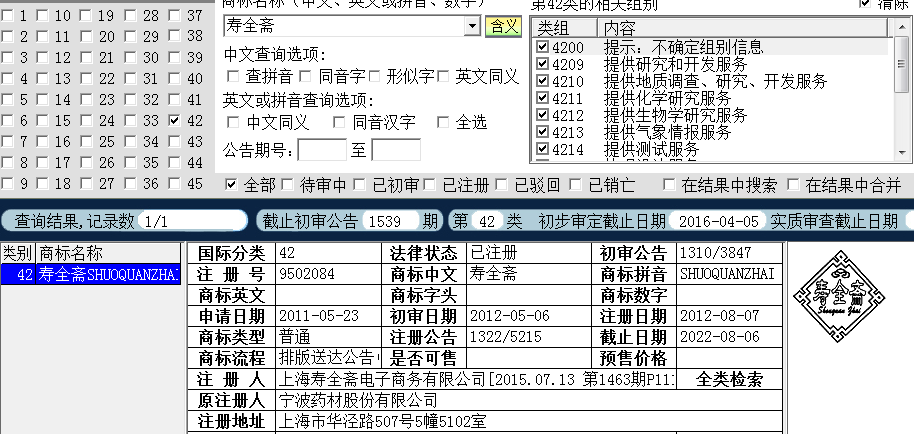This screenshot has height=434, width=914.
Task: Click 商标流程 value 排版送达公告
Action: 329,357
